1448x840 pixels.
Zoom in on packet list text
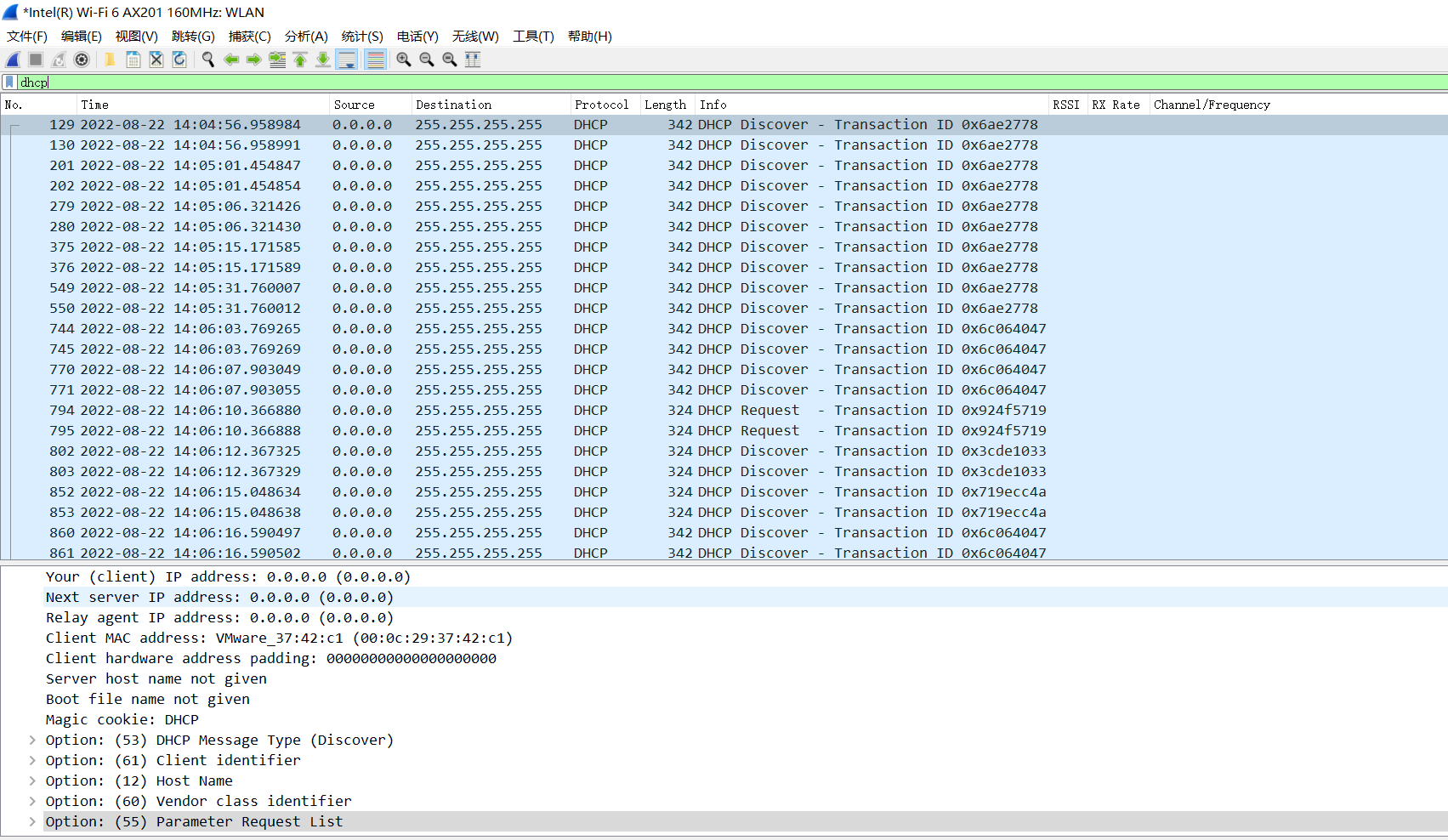pyautogui.click(x=404, y=60)
